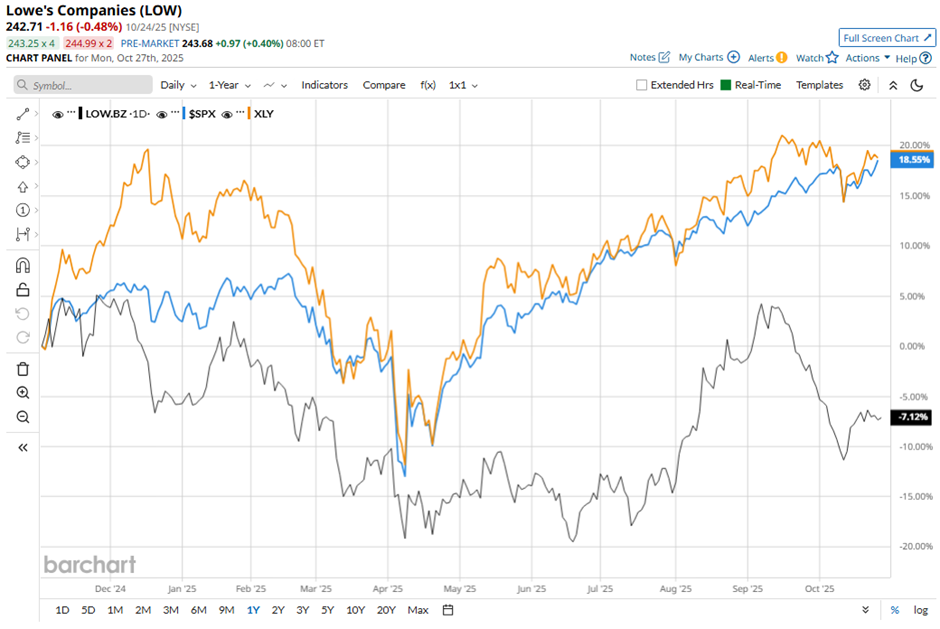Zoom out of the chart
940x629 pixels.
click(23, 417)
